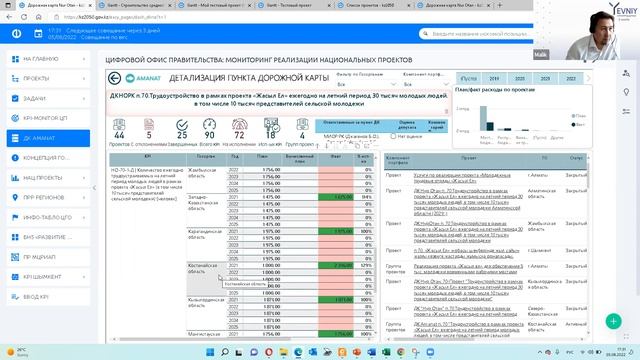Click the project groups icon showing 4
Image resolution: width=640 pixels, height=360 pixels.
302,124
